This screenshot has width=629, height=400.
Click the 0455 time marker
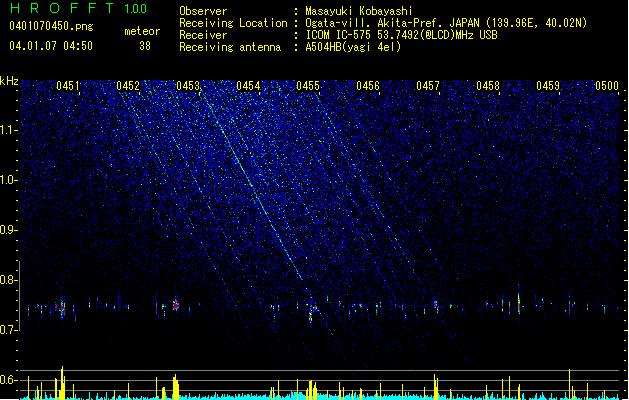click(308, 86)
